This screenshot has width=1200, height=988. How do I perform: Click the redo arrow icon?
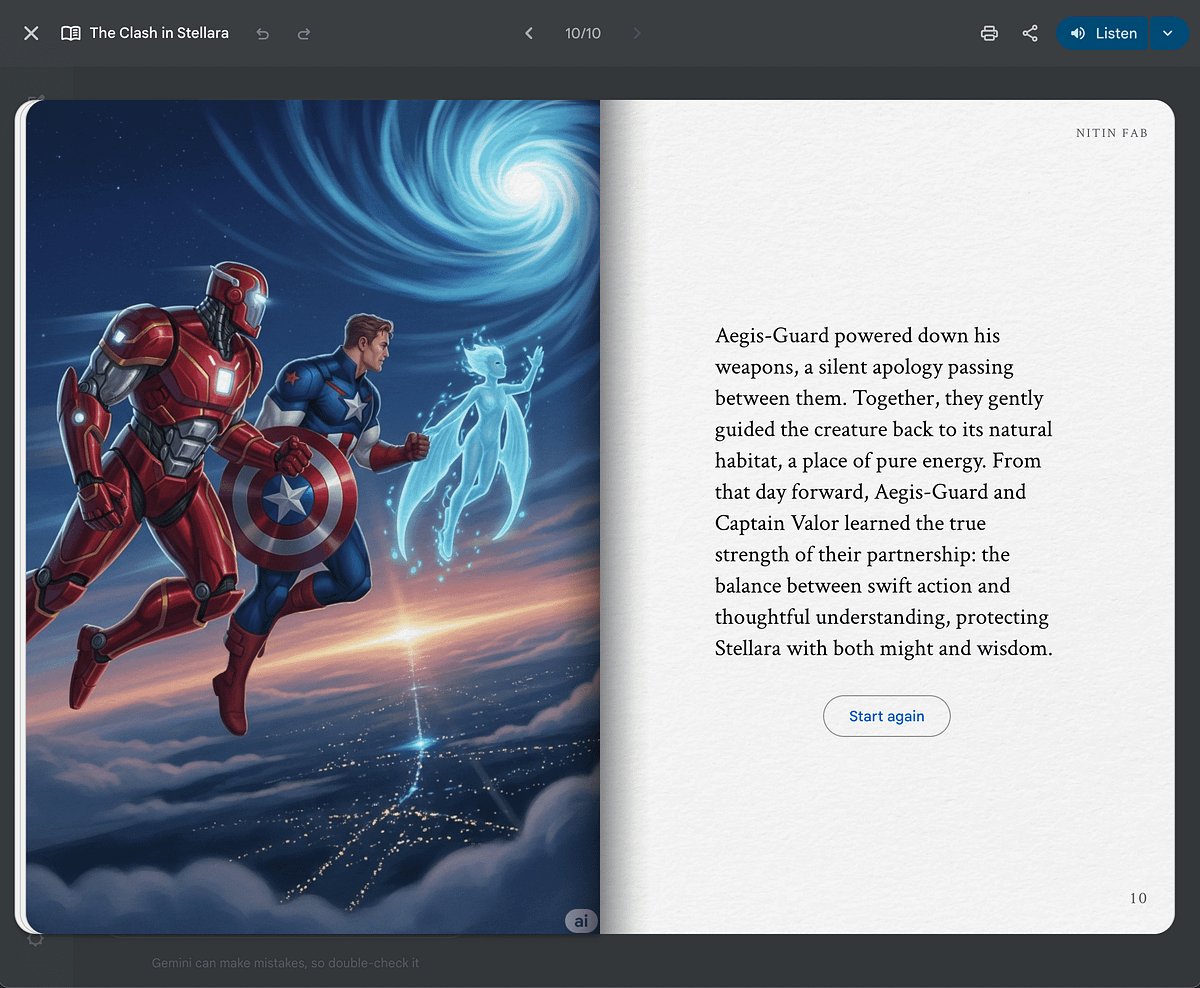point(304,33)
